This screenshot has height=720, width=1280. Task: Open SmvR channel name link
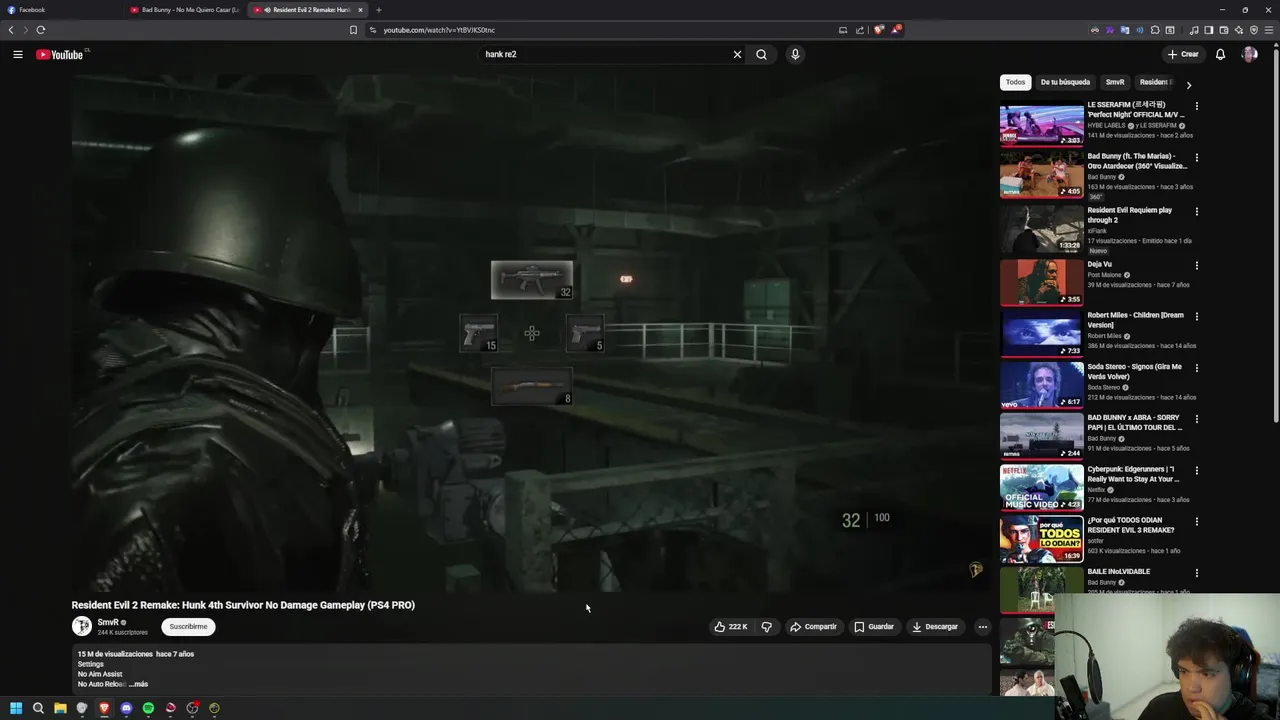(x=108, y=622)
